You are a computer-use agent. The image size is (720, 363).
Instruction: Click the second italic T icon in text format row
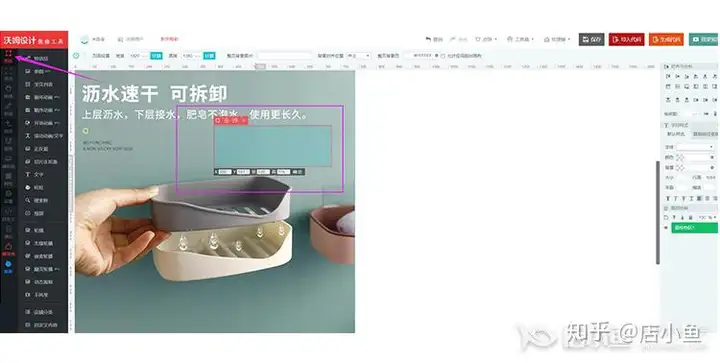tap(675, 198)
